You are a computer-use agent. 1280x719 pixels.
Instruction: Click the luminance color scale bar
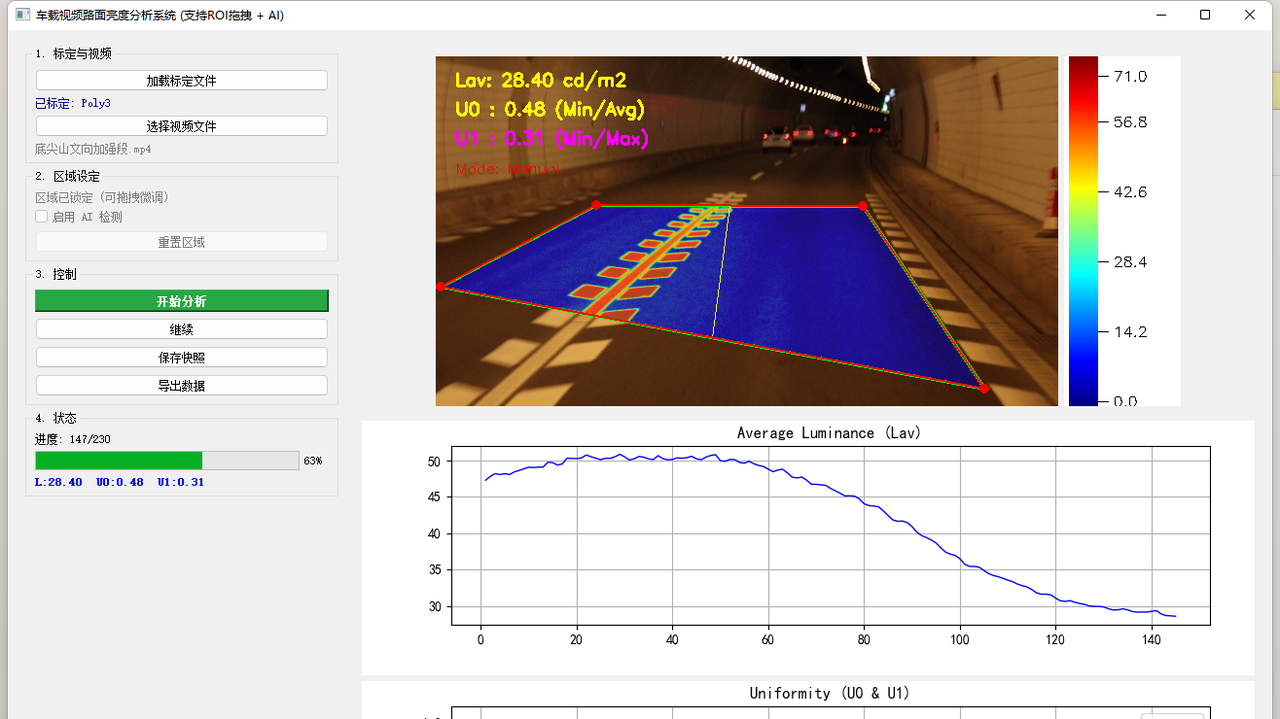coord(1083,230)
